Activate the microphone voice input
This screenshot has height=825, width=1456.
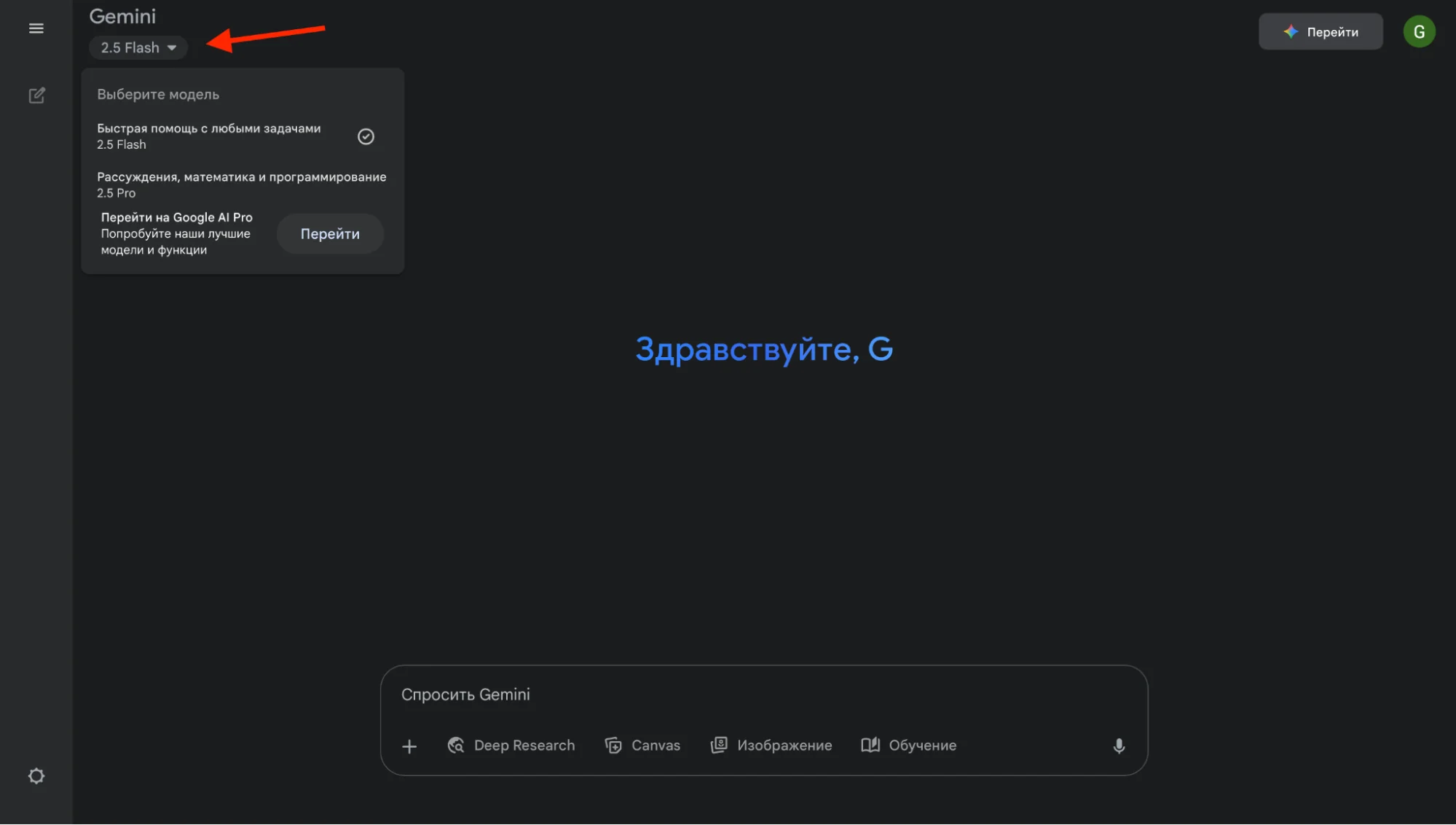pyautogui.click(x=1119, y=746)
